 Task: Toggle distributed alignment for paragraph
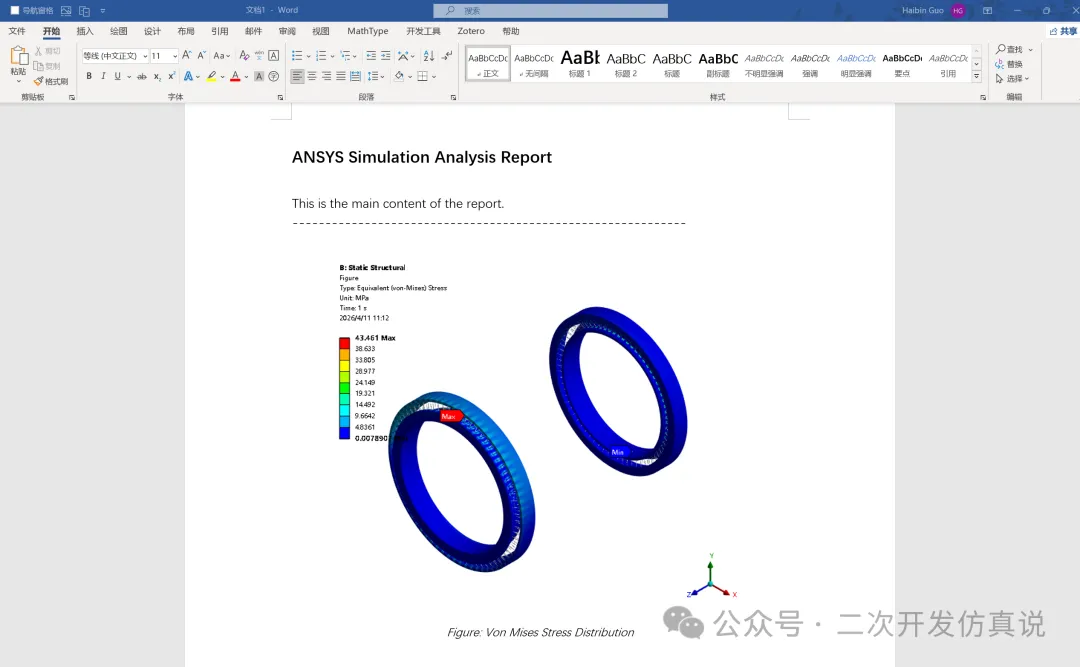pos(355,76)
